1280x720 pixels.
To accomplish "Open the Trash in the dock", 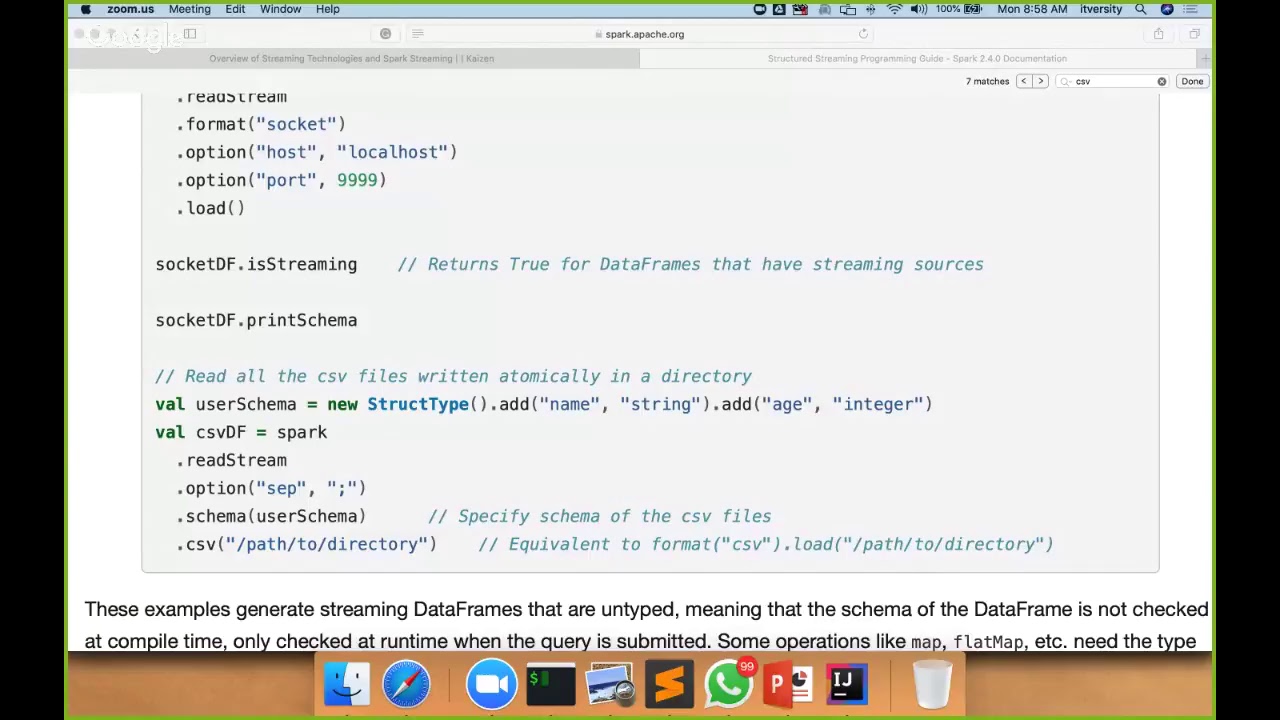I will tap(932, 685).
